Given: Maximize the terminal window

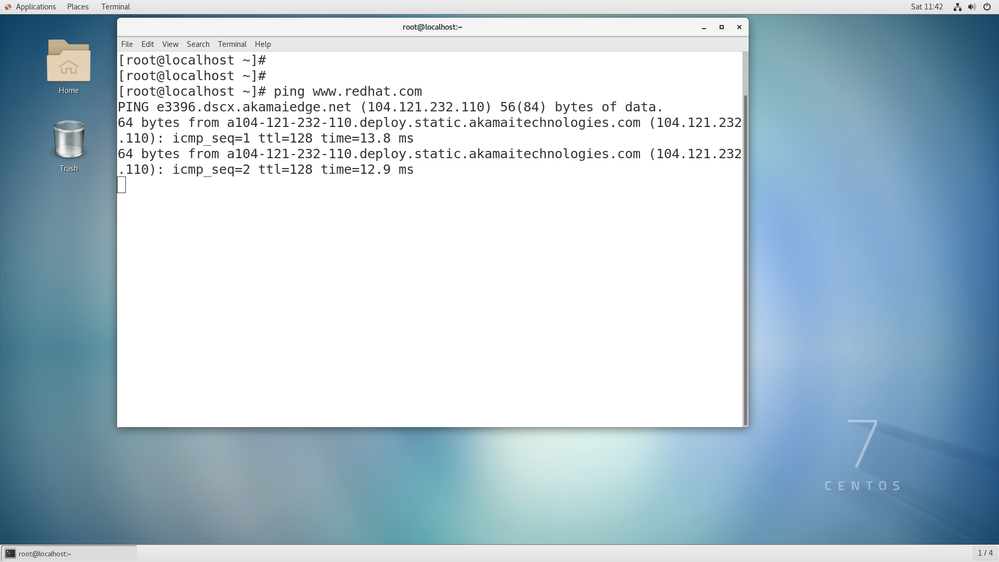Looking at the screenshot, I should [x=721, y=27].
